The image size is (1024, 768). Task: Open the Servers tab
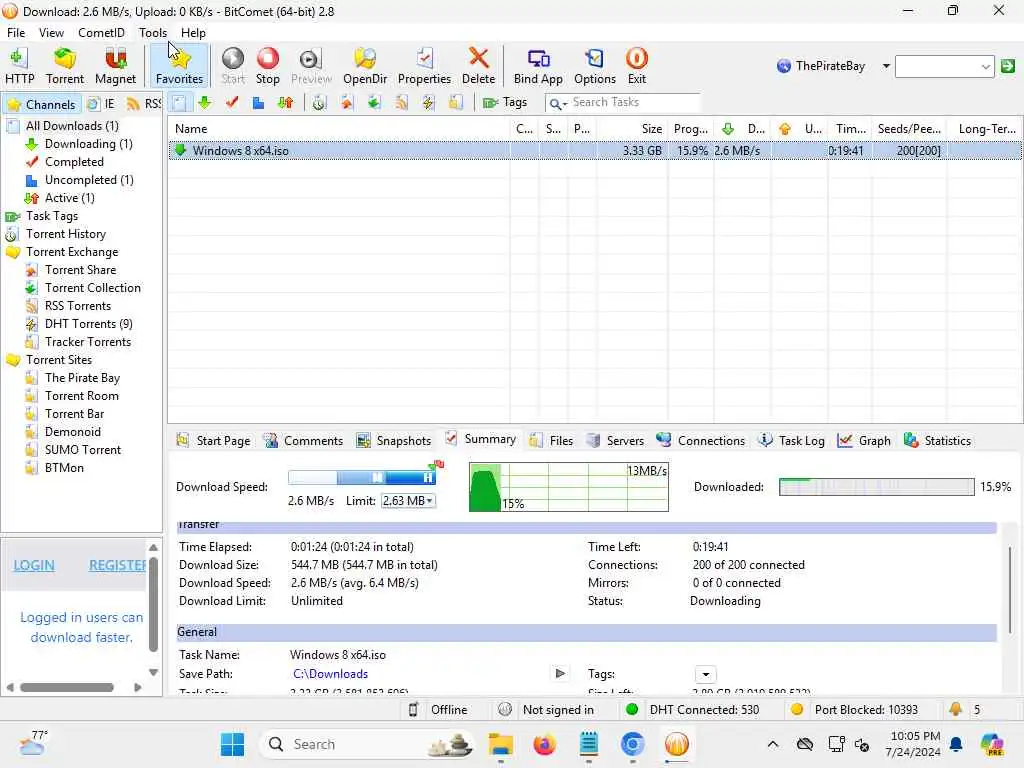615,441
